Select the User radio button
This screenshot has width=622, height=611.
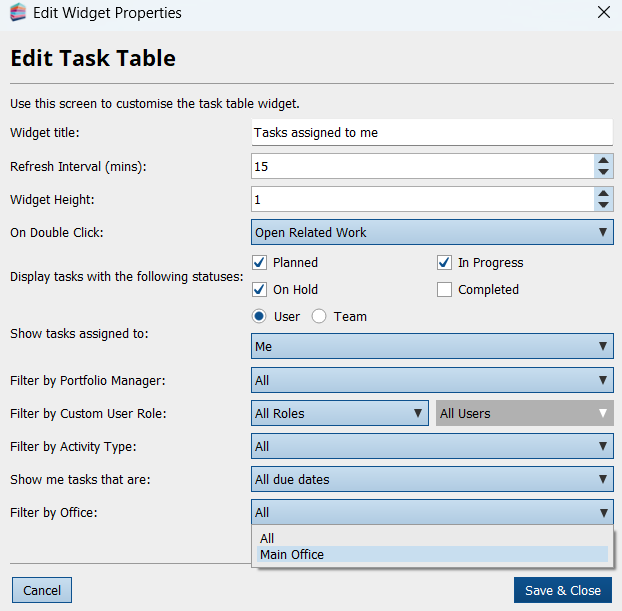click(260, 317)
